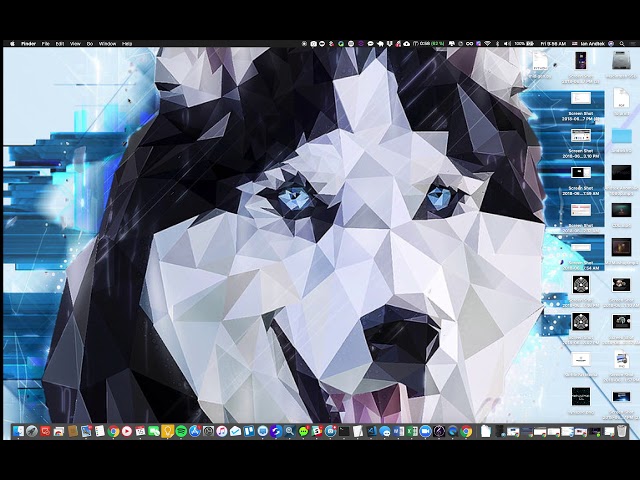Open Spotlight search magnifier in menu bar
Screen dimensions: 640x480
pyautogui.click(x=622, y=43)
